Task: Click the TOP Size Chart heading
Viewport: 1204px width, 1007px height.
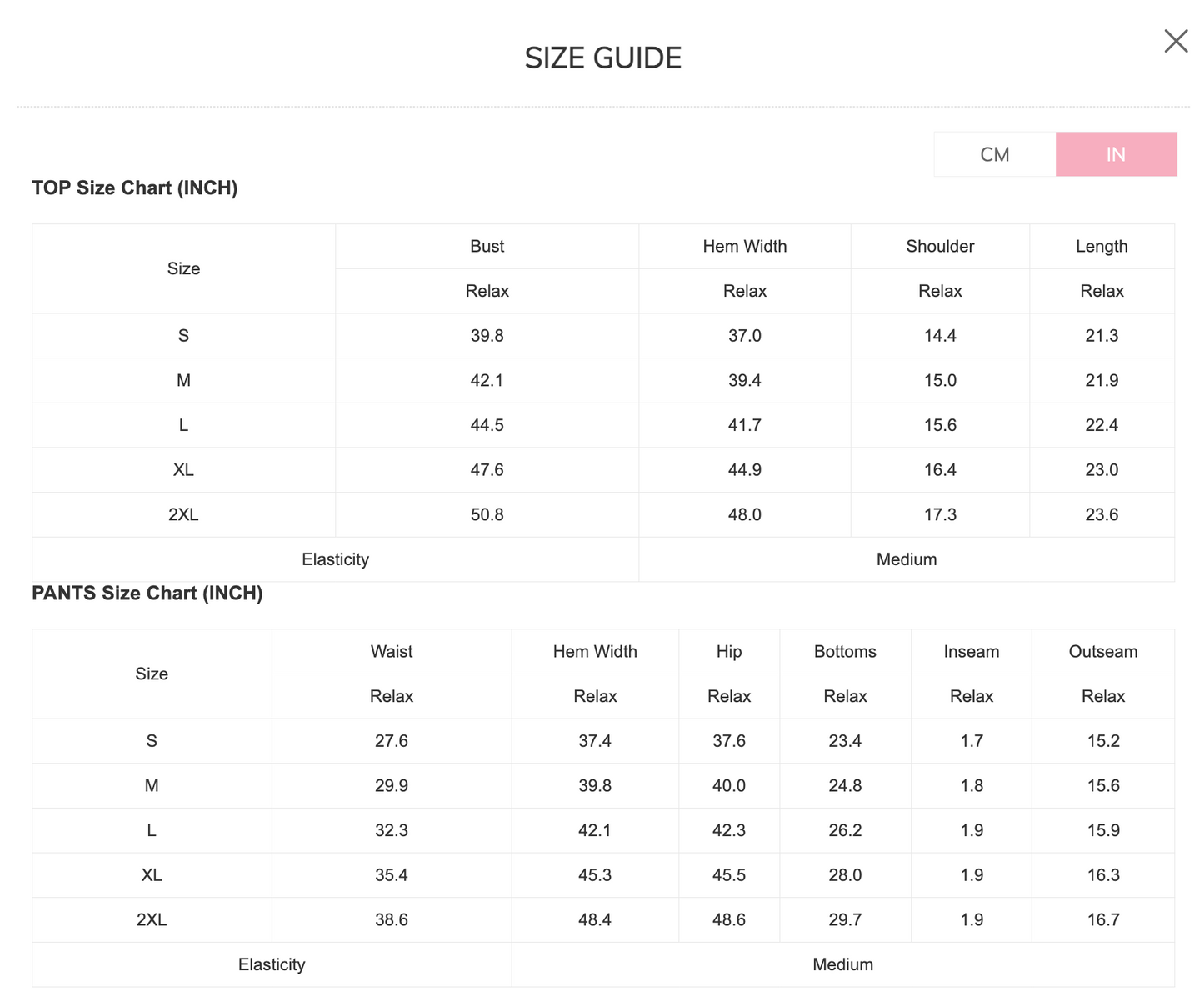Action: [x=135, y=188]
